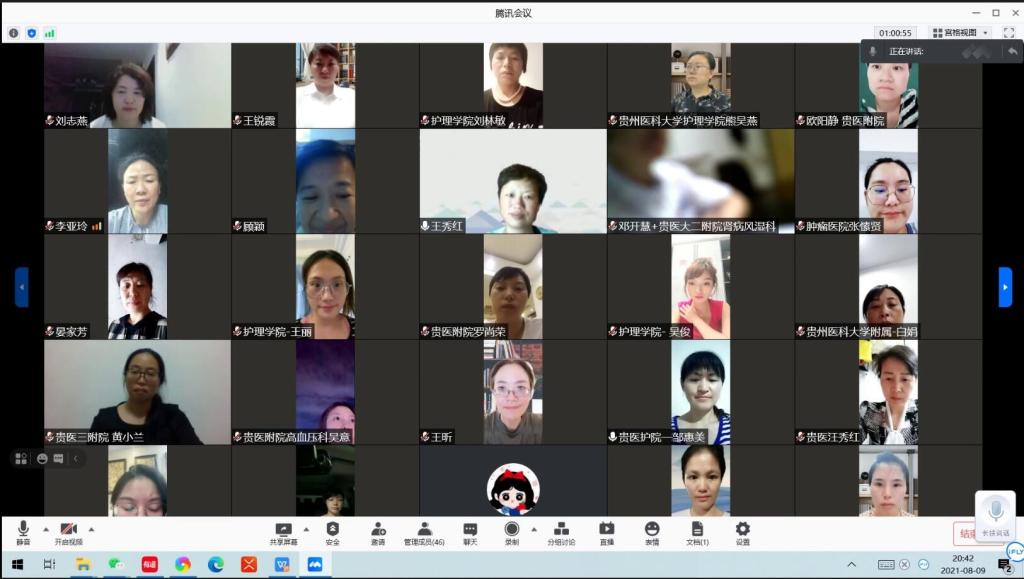Expand video options arrow beside 开启视频
Screen dimensions: 1024x579
pyautogui.click(x=91, y=529)
